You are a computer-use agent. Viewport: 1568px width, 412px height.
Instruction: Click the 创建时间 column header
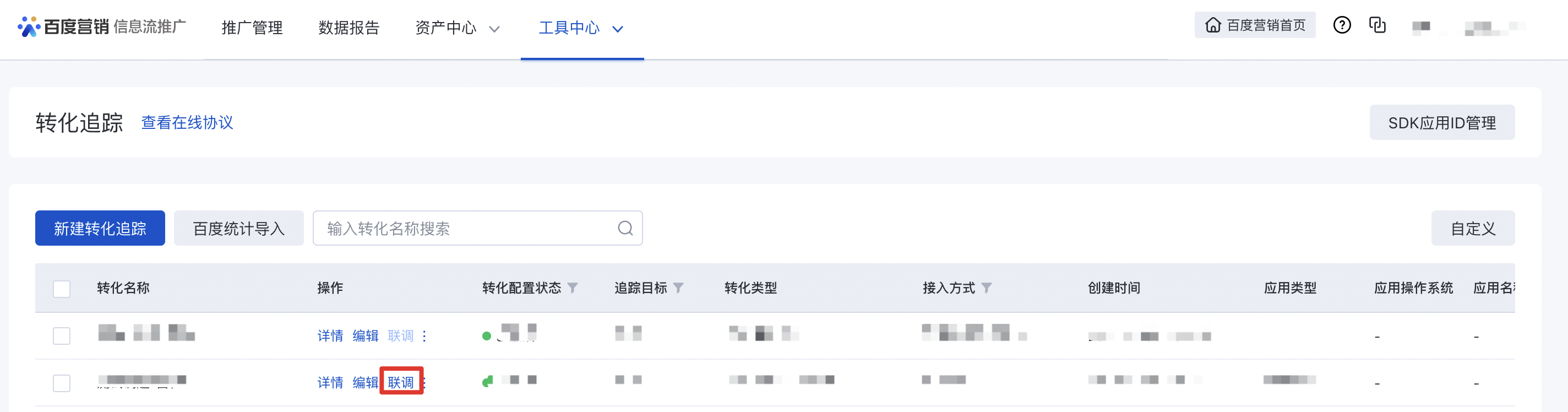coord(1114,288)
